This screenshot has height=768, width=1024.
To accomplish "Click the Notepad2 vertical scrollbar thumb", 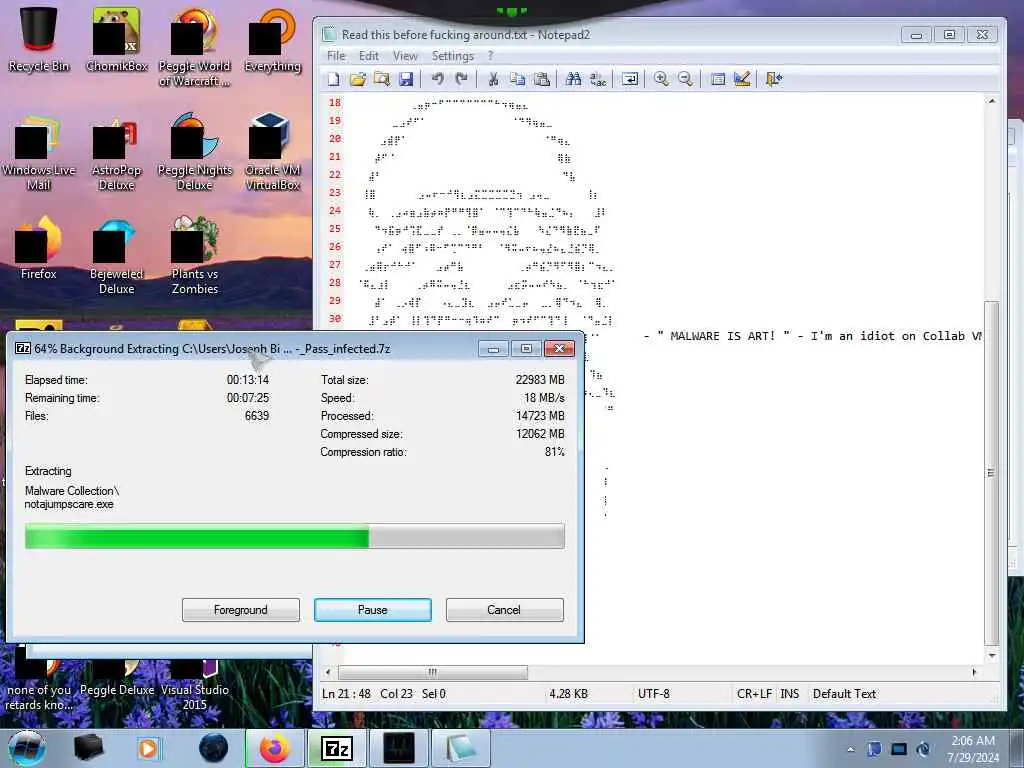I will (991, 472).
